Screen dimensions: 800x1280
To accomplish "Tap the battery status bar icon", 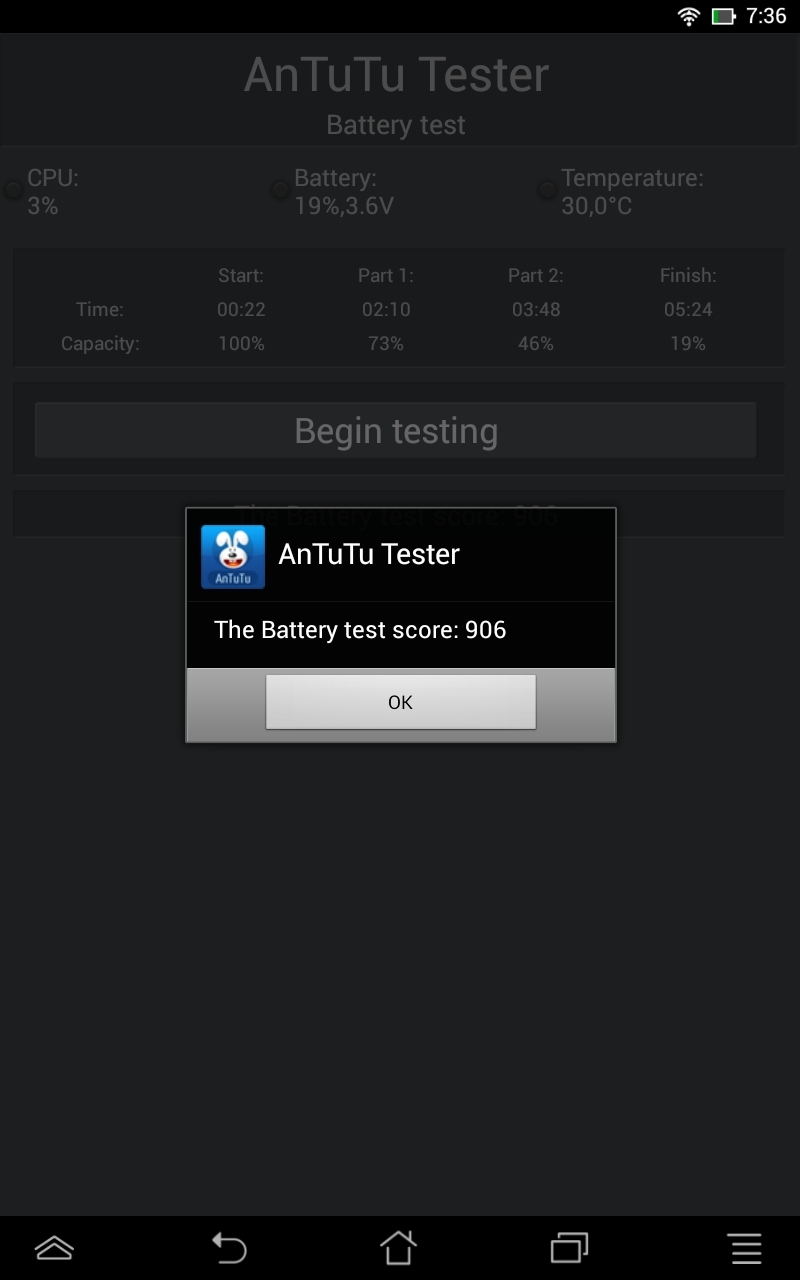I will tap(723, 16).
